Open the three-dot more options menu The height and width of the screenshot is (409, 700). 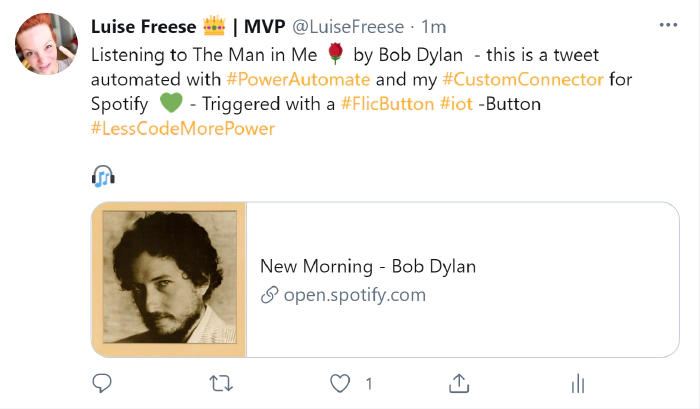(668, 25)
